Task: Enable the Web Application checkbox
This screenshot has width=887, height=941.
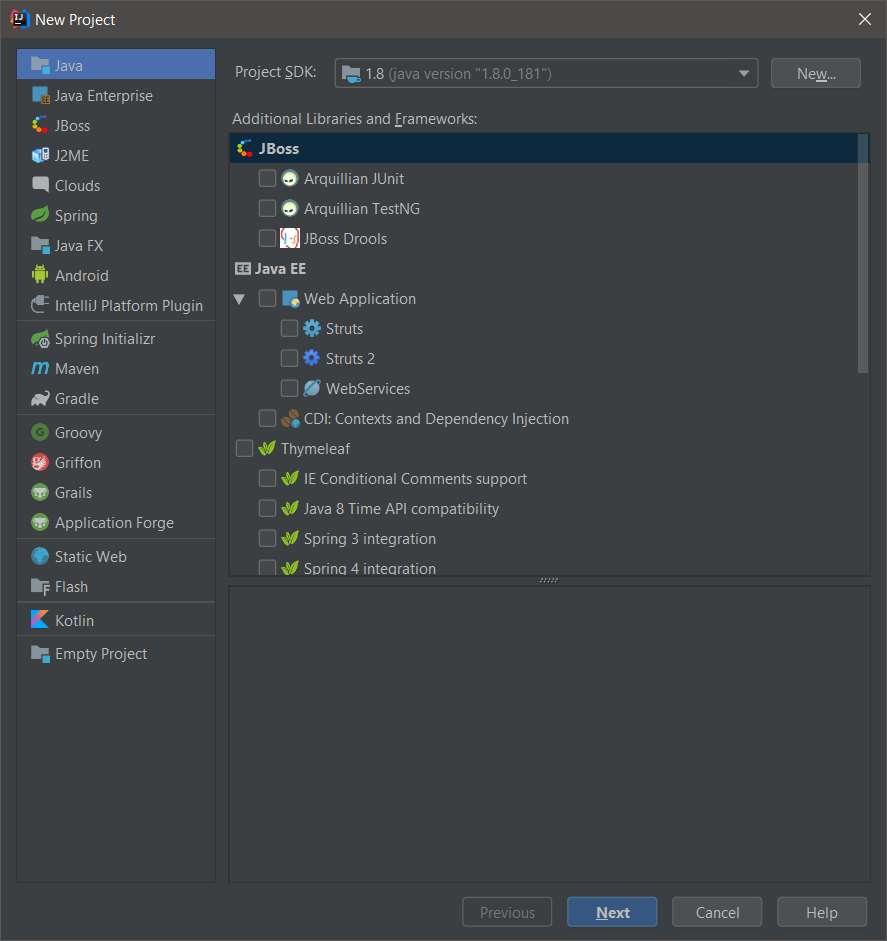Action: click(267, 298)
